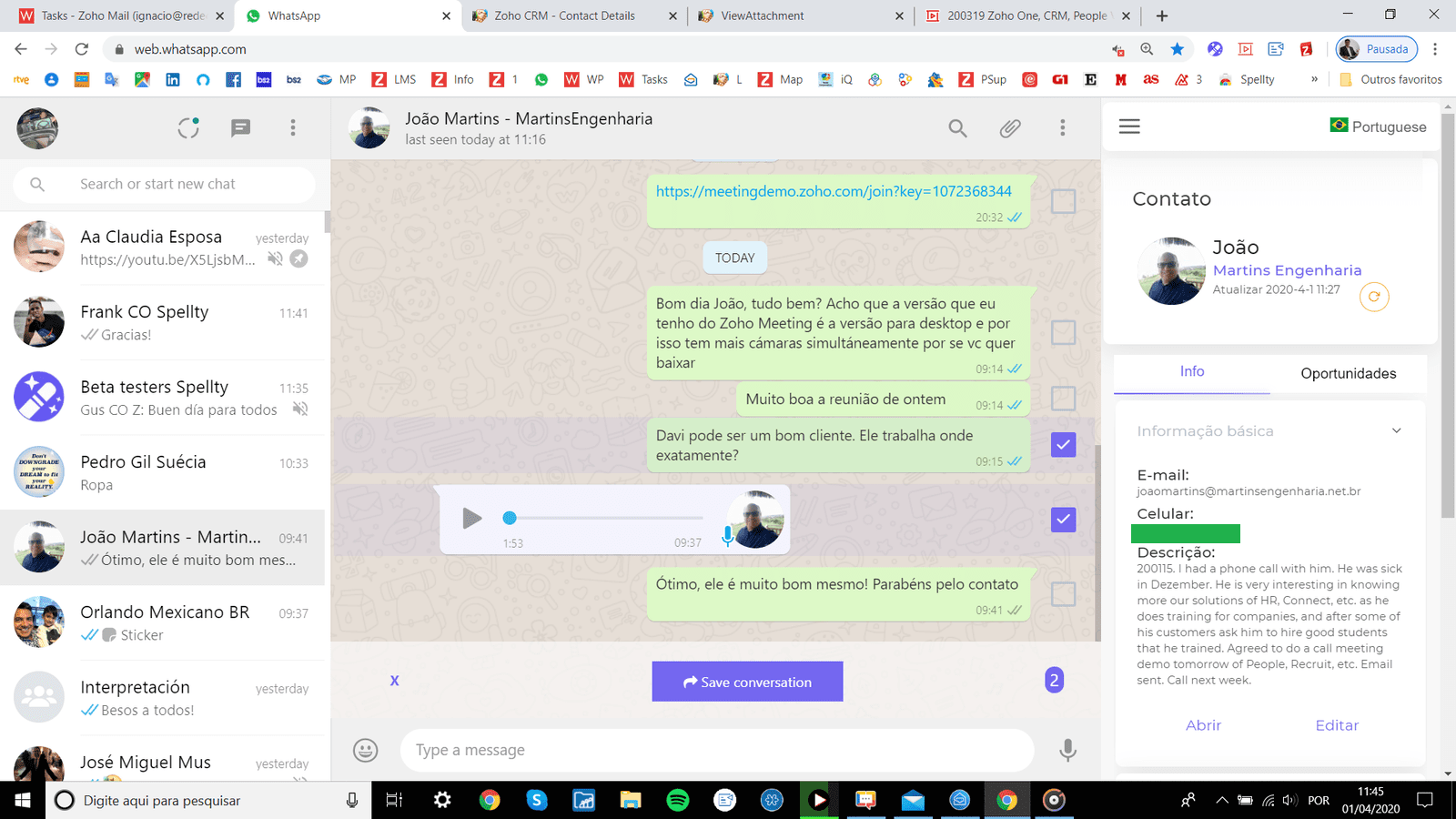Open File Explorer from taskbar

pos(631,800)
